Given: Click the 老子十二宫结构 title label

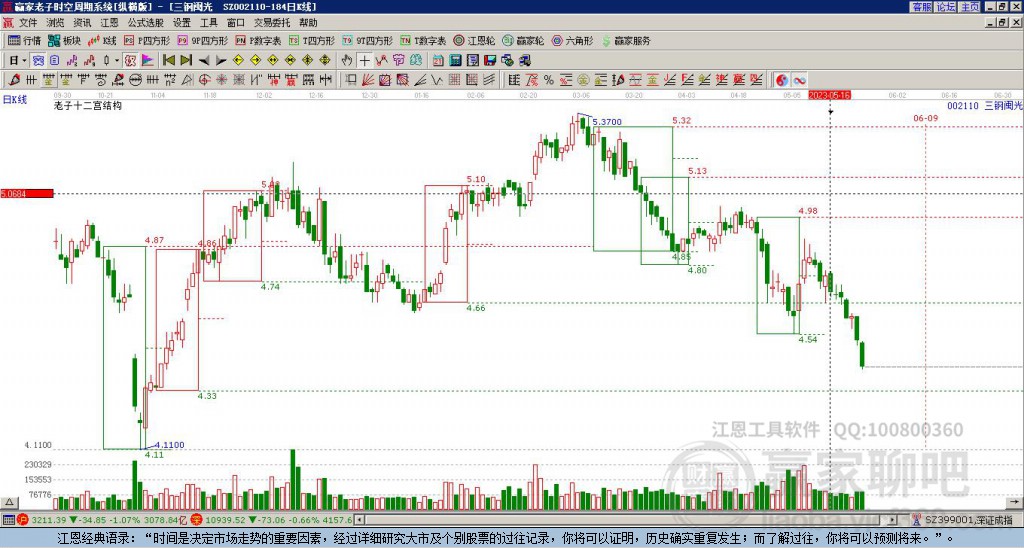Looking at the screenshot, I should (88, 105).
